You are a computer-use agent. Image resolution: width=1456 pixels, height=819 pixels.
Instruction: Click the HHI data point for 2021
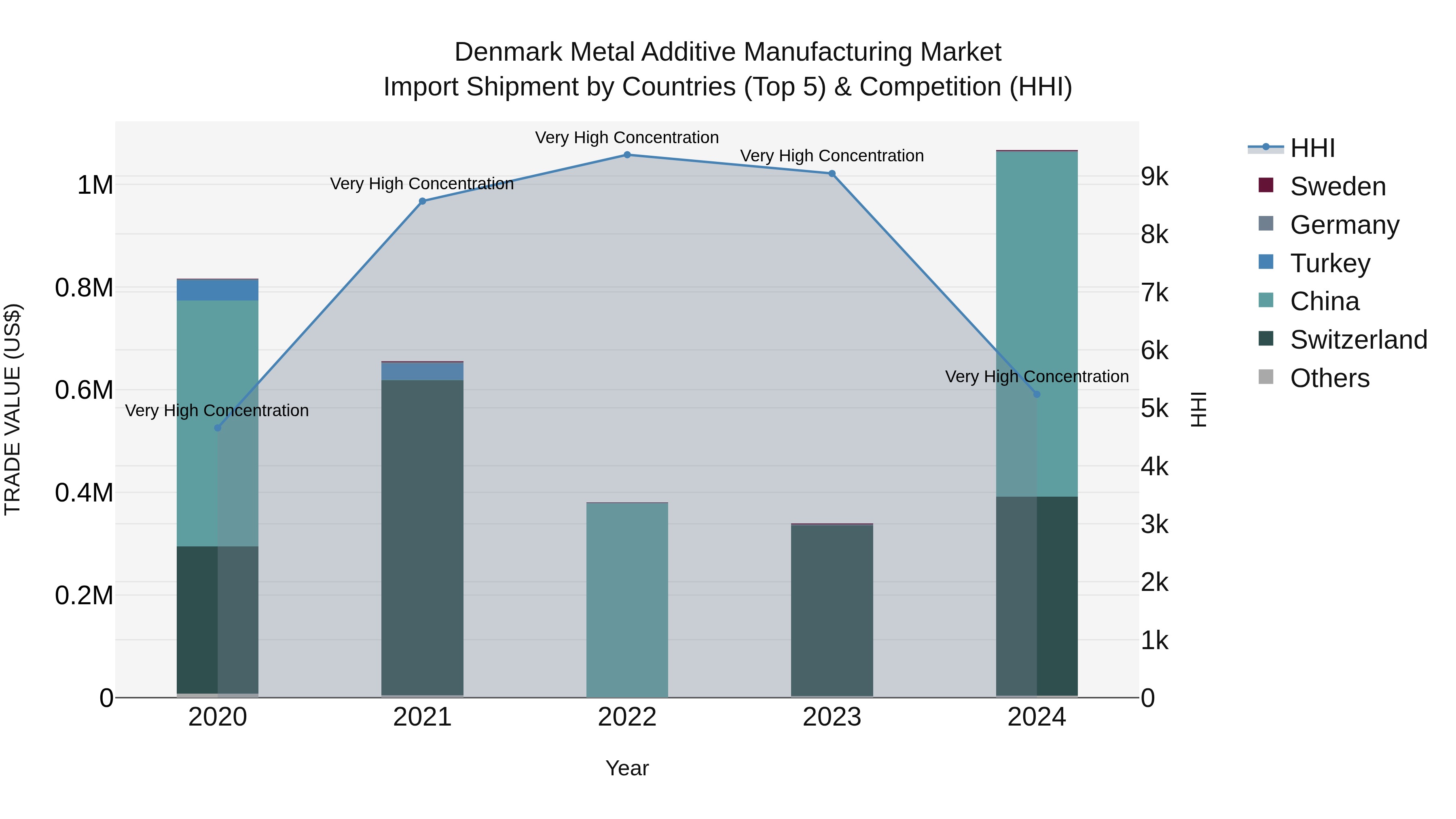point(422,201)
